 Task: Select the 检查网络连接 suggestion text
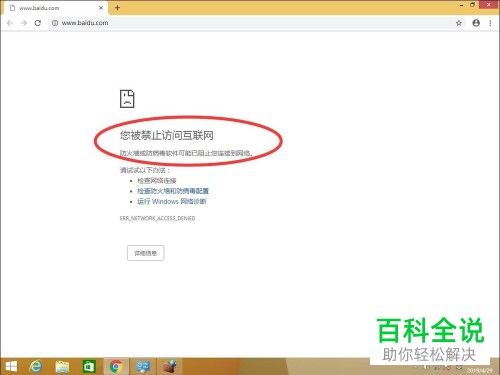coord(157,181)
